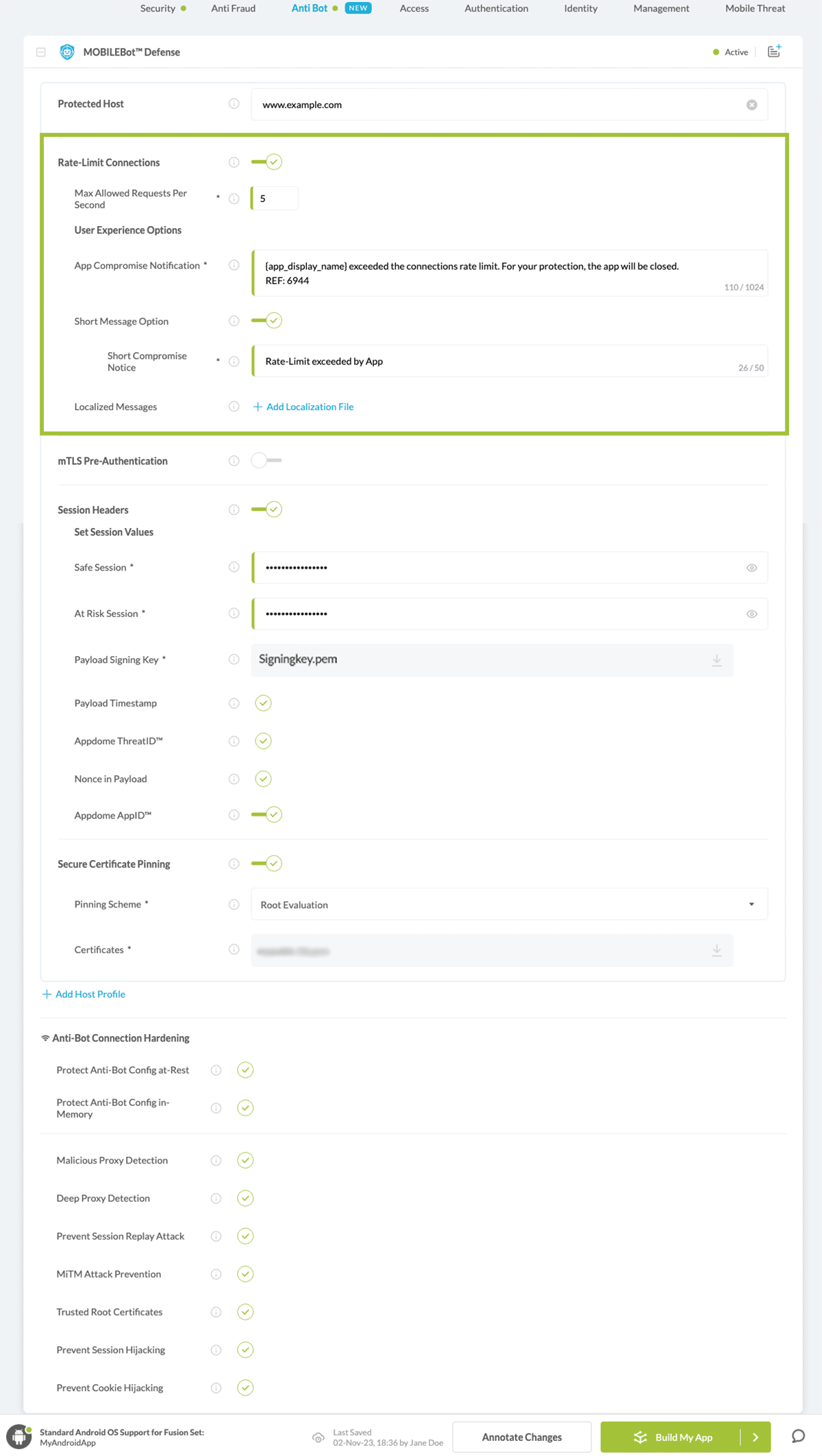Clear the Protected Host field with X icon

point(751,105)
